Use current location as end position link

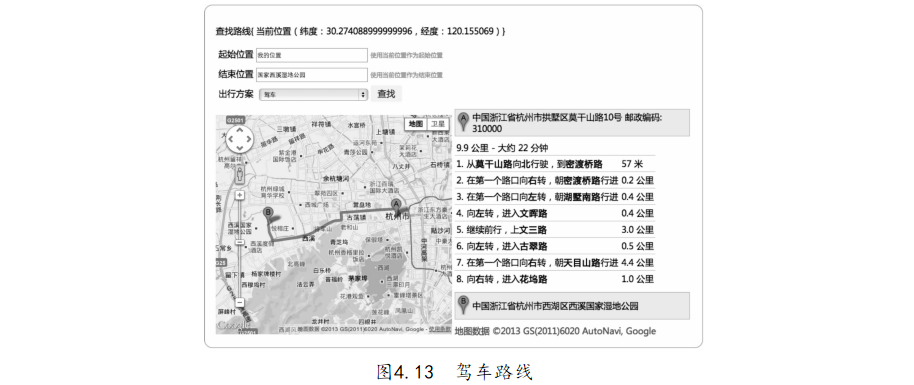click(x=407, y=75)
